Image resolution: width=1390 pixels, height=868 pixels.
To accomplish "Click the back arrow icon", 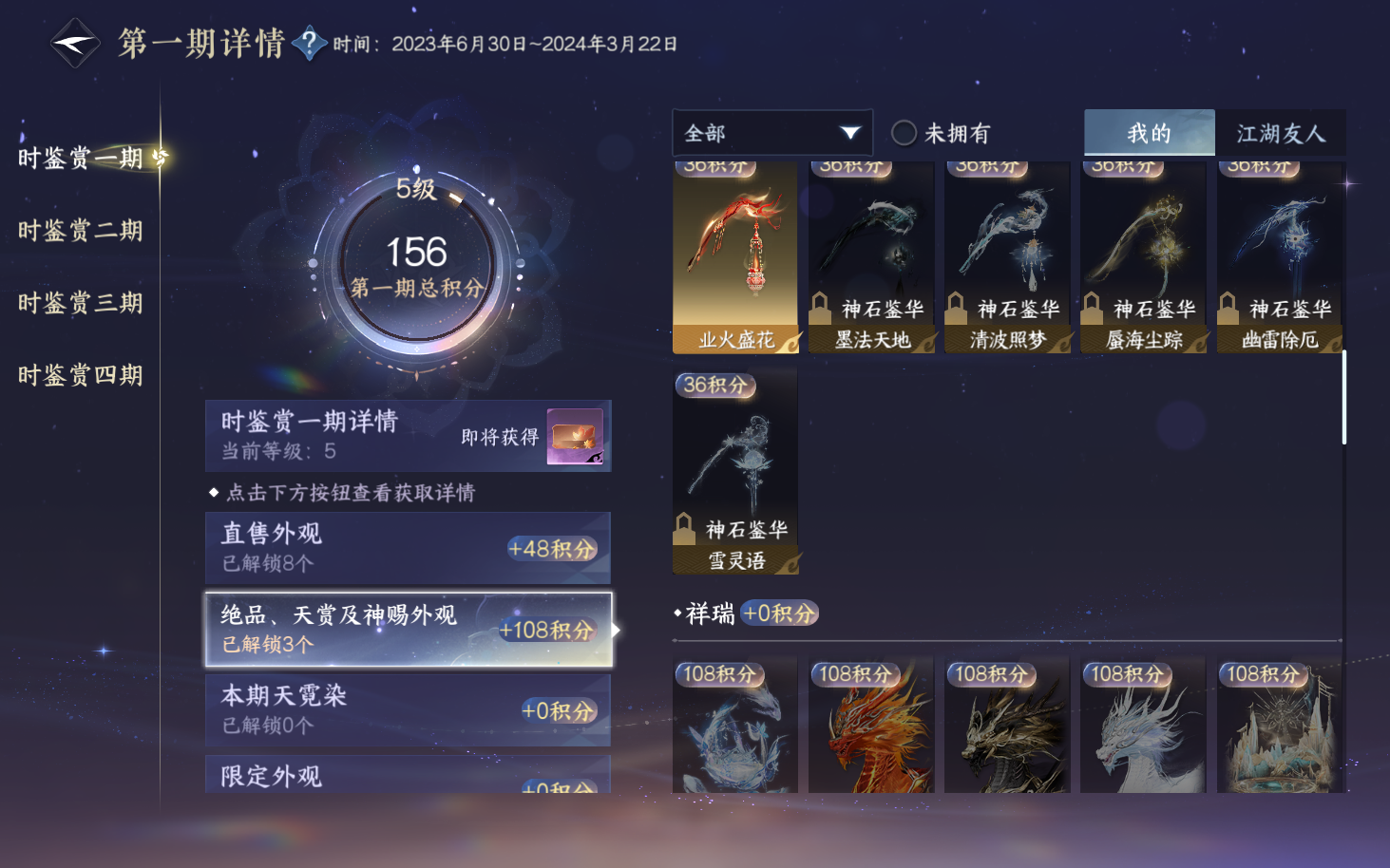I will [75, 43].
